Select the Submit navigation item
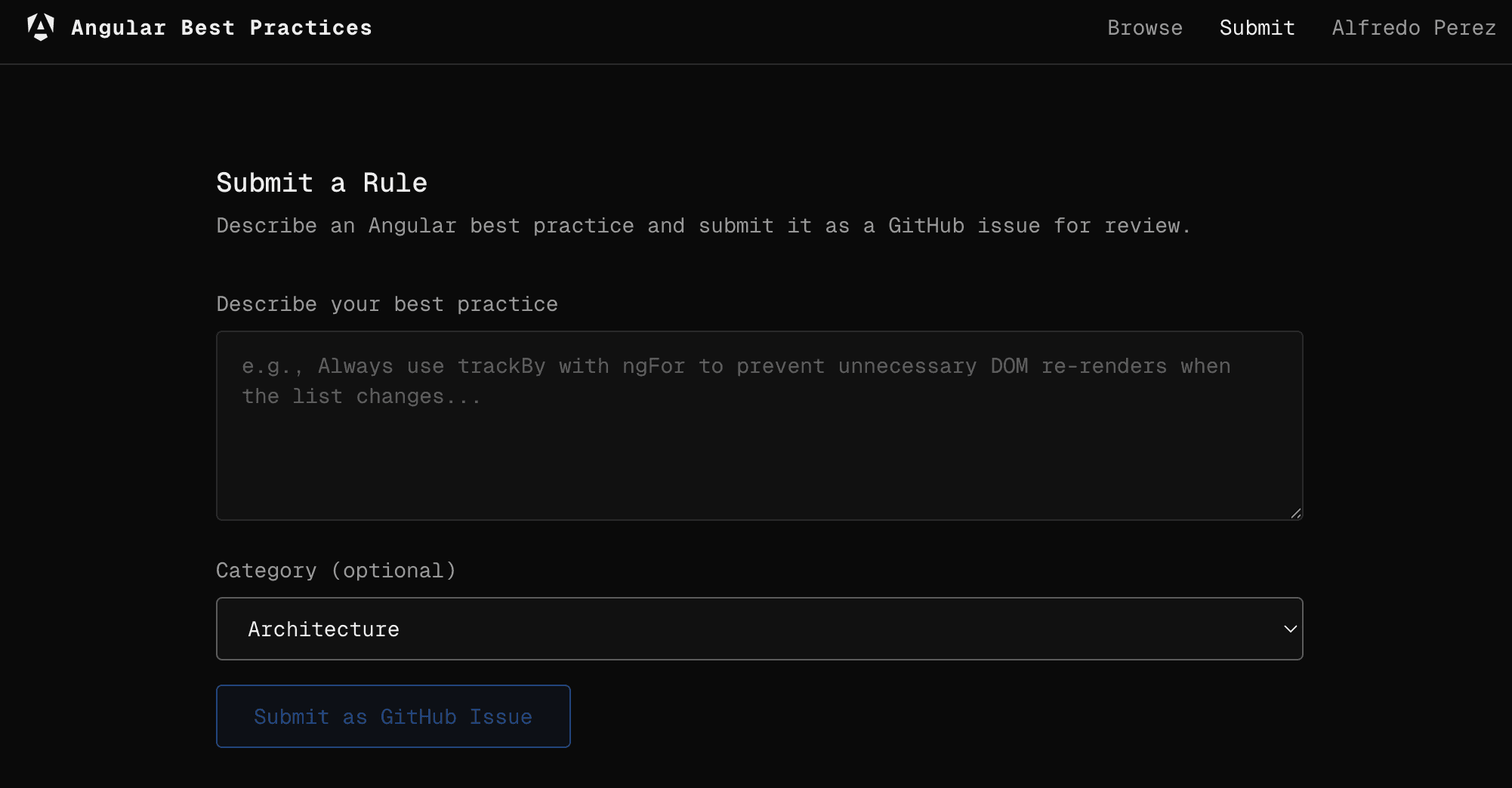The width and height of the screenshot is (1512, 788). (1256, 28)
